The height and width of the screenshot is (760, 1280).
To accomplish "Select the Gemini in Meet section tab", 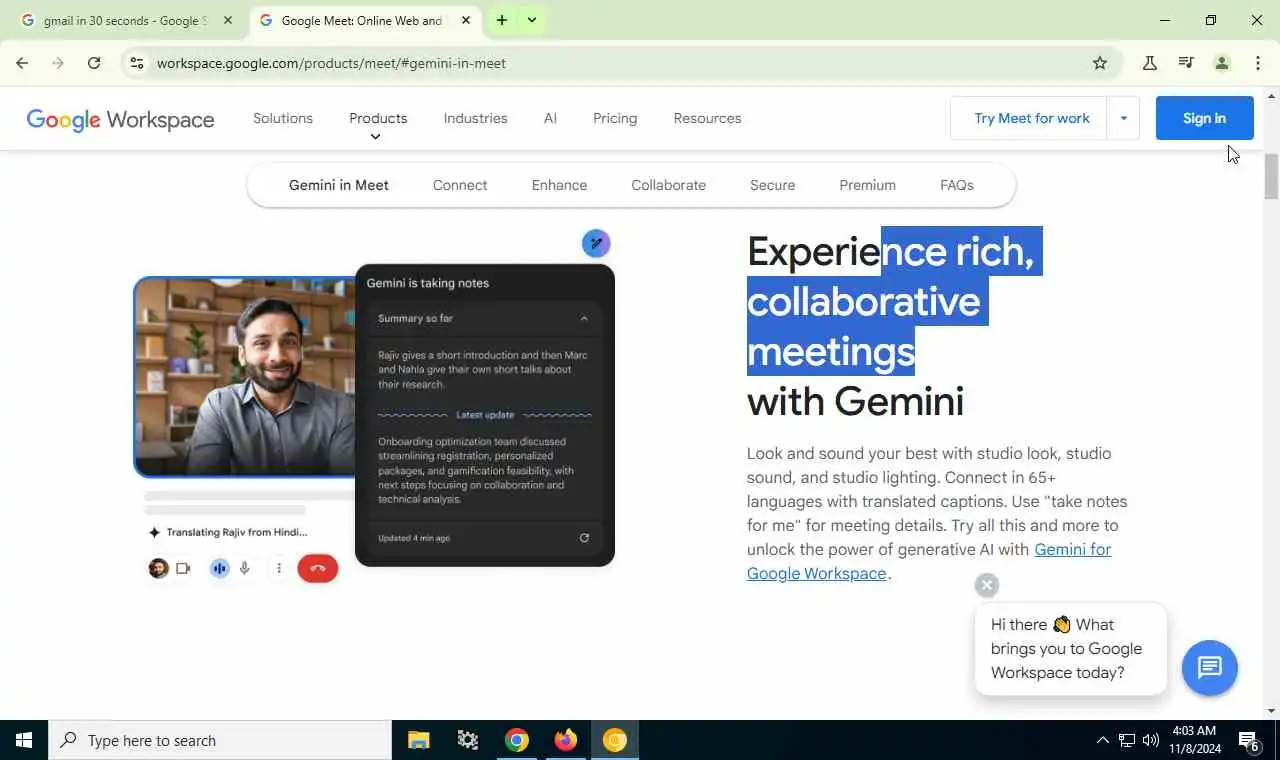I will [339, 185].
